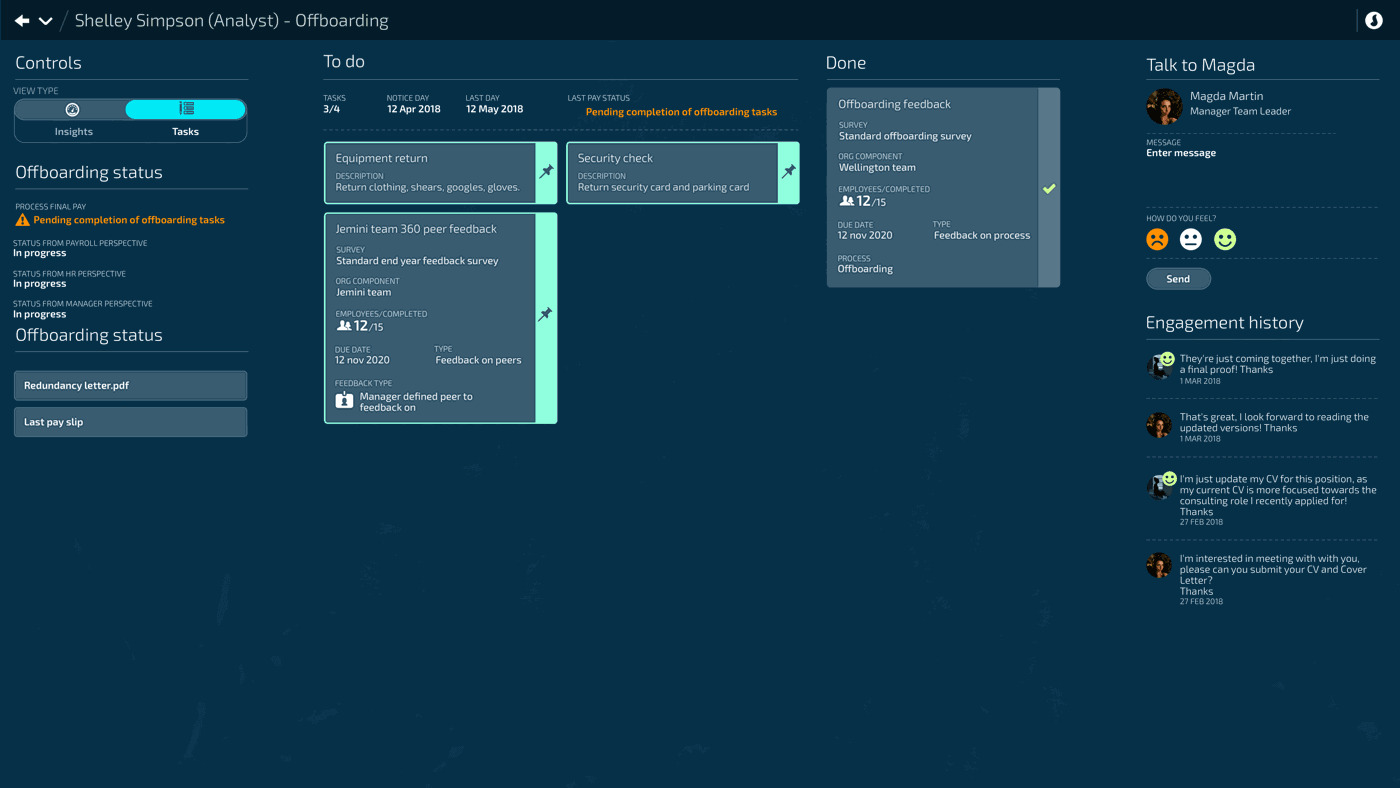
Task: Open the Offboarding feedback card title
Action: [x=894, y=104]
